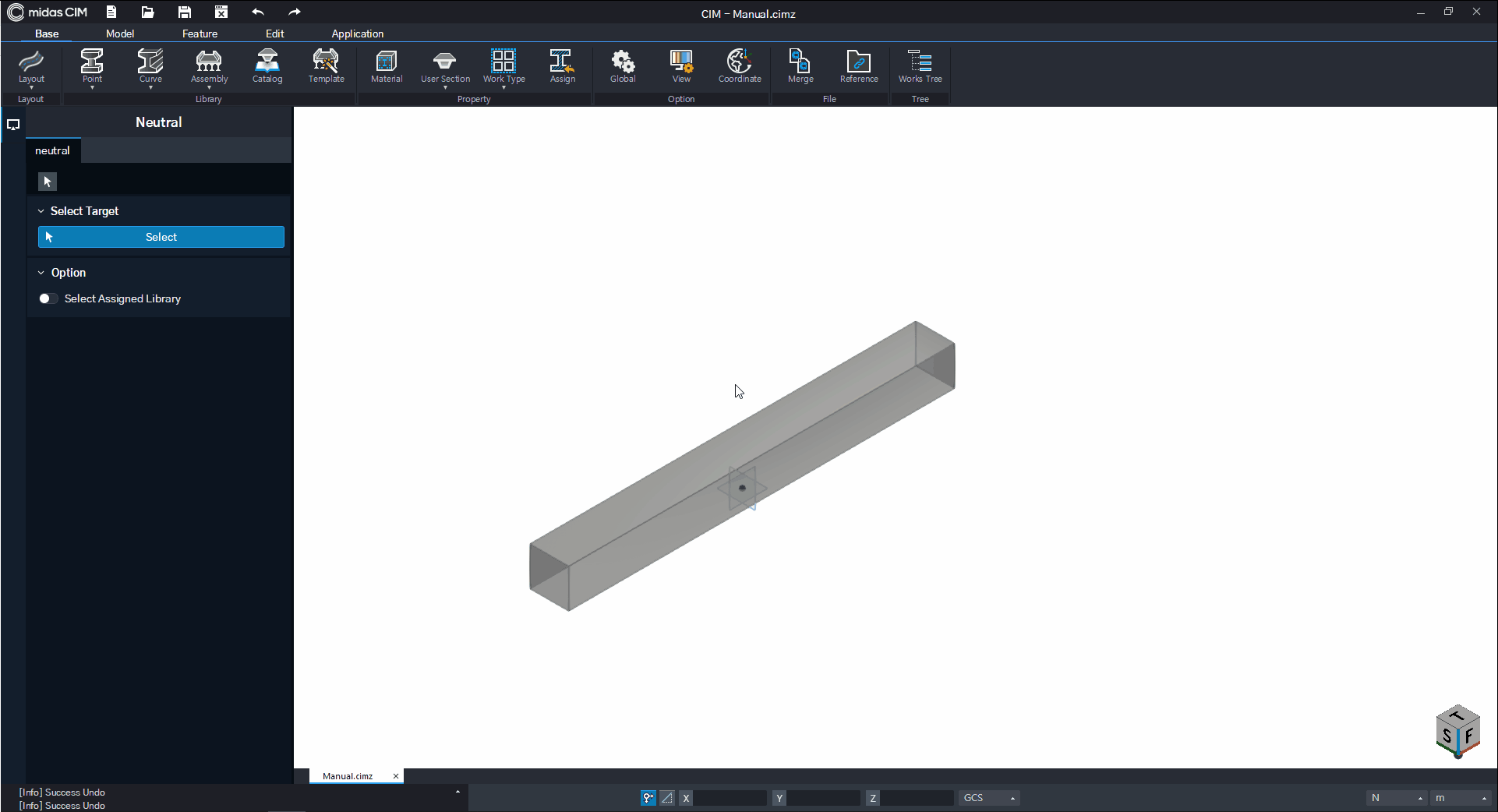
Task: Click the Merge file tool
Action: (800, 66)
